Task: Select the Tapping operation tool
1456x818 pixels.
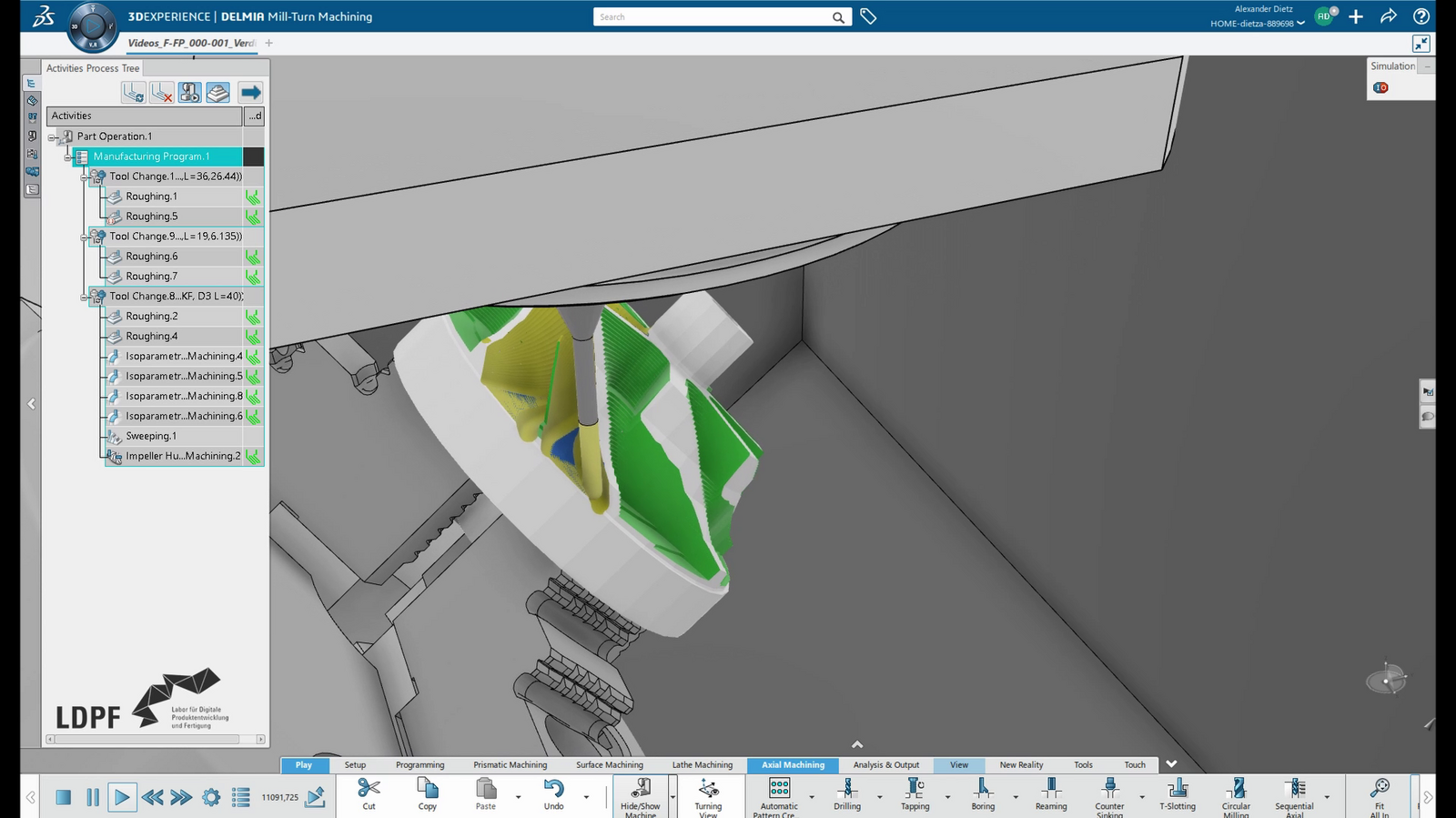Action: [915, 793]
